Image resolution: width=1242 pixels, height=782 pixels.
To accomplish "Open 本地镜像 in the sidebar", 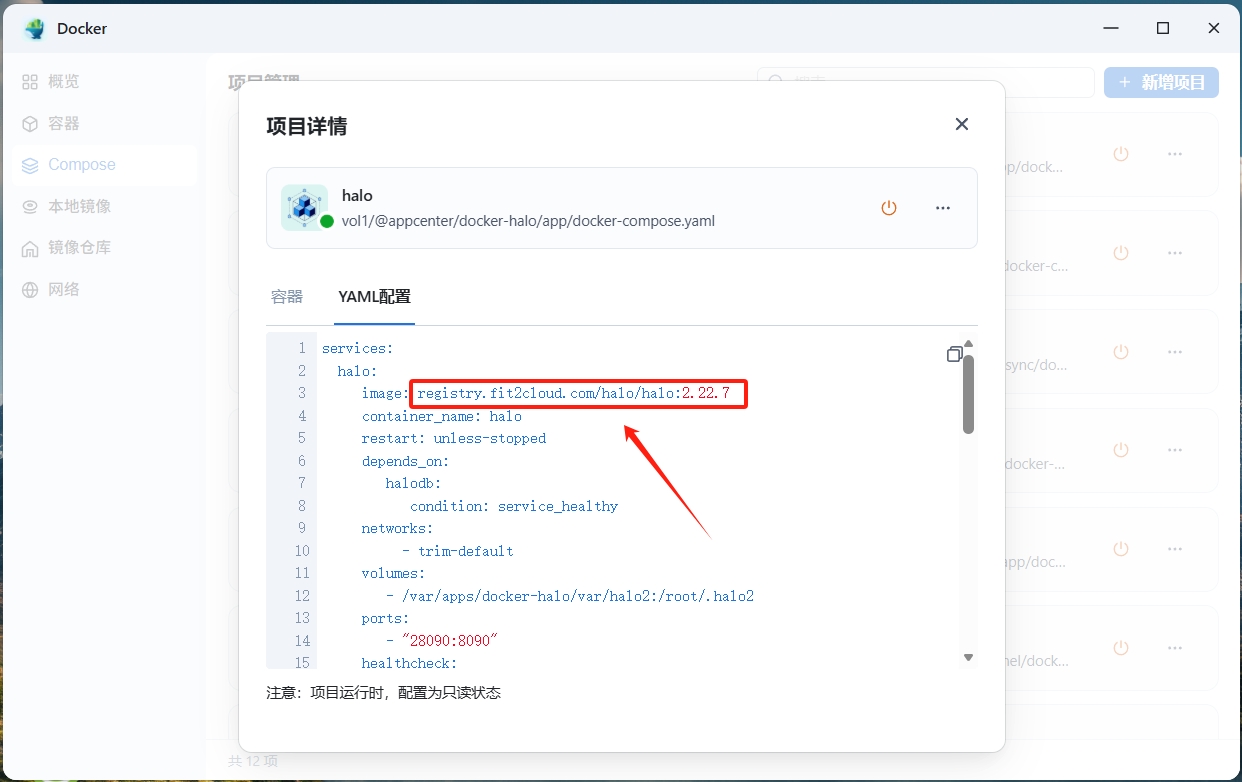I will 79,207.
